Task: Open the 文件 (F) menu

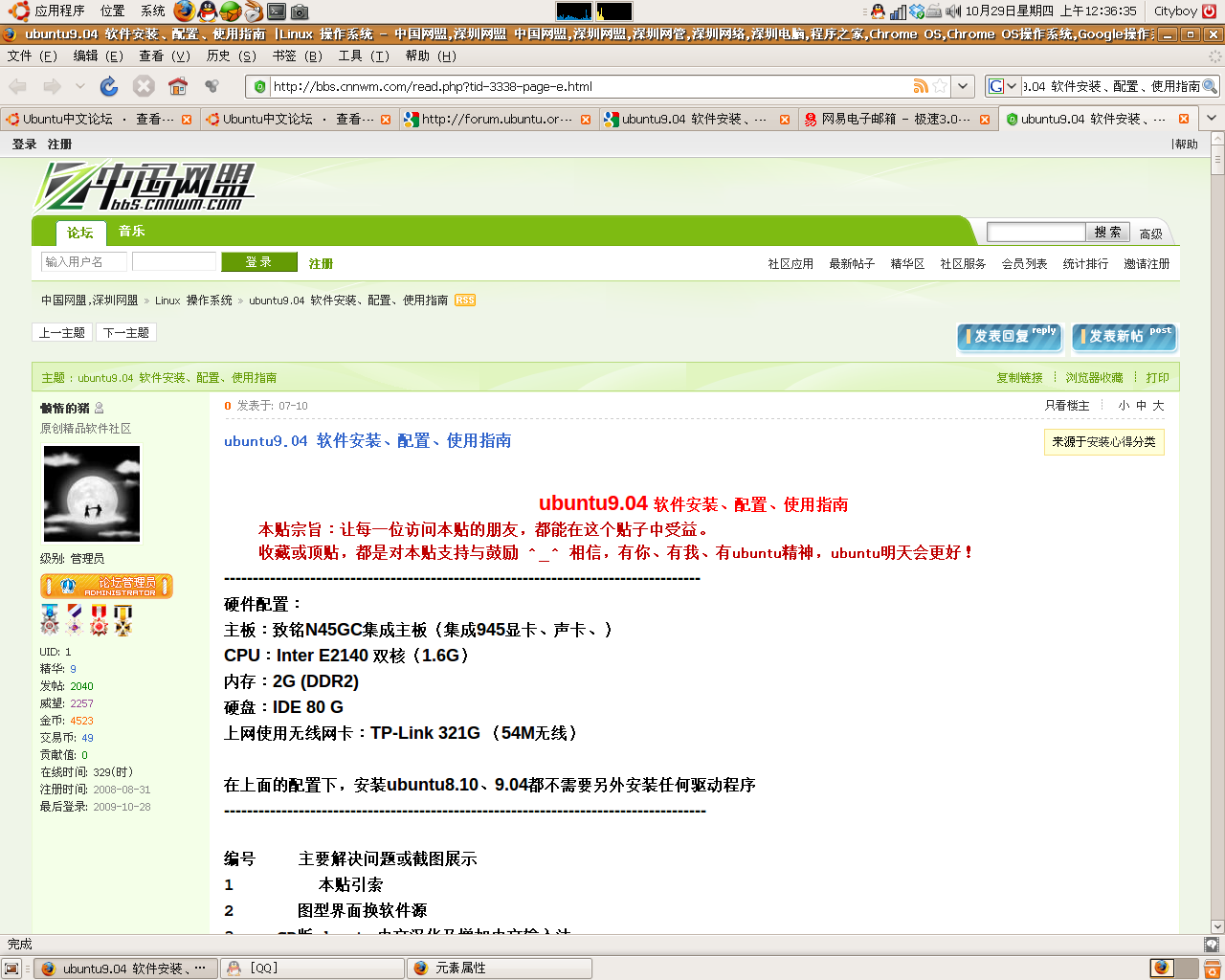Action: (x=33, y=56)
